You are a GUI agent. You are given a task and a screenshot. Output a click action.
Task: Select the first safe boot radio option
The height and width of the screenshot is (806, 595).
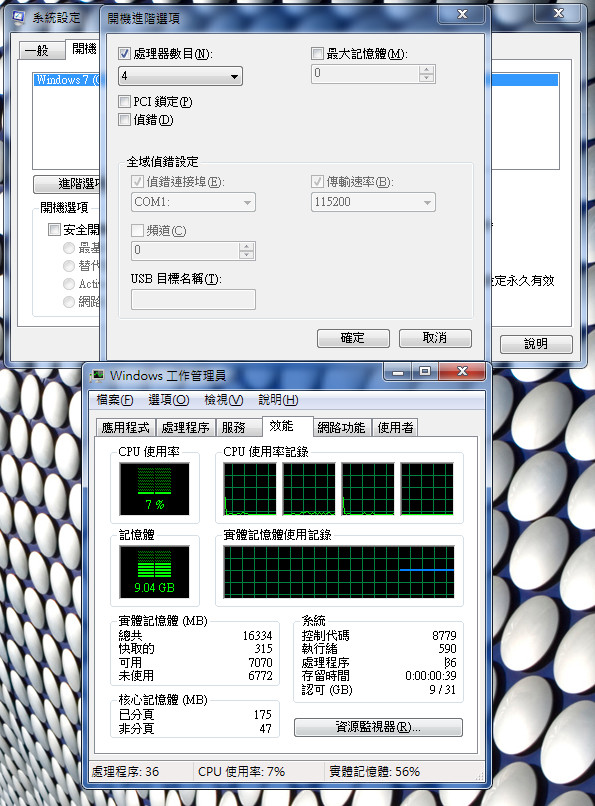pos(69,248)
